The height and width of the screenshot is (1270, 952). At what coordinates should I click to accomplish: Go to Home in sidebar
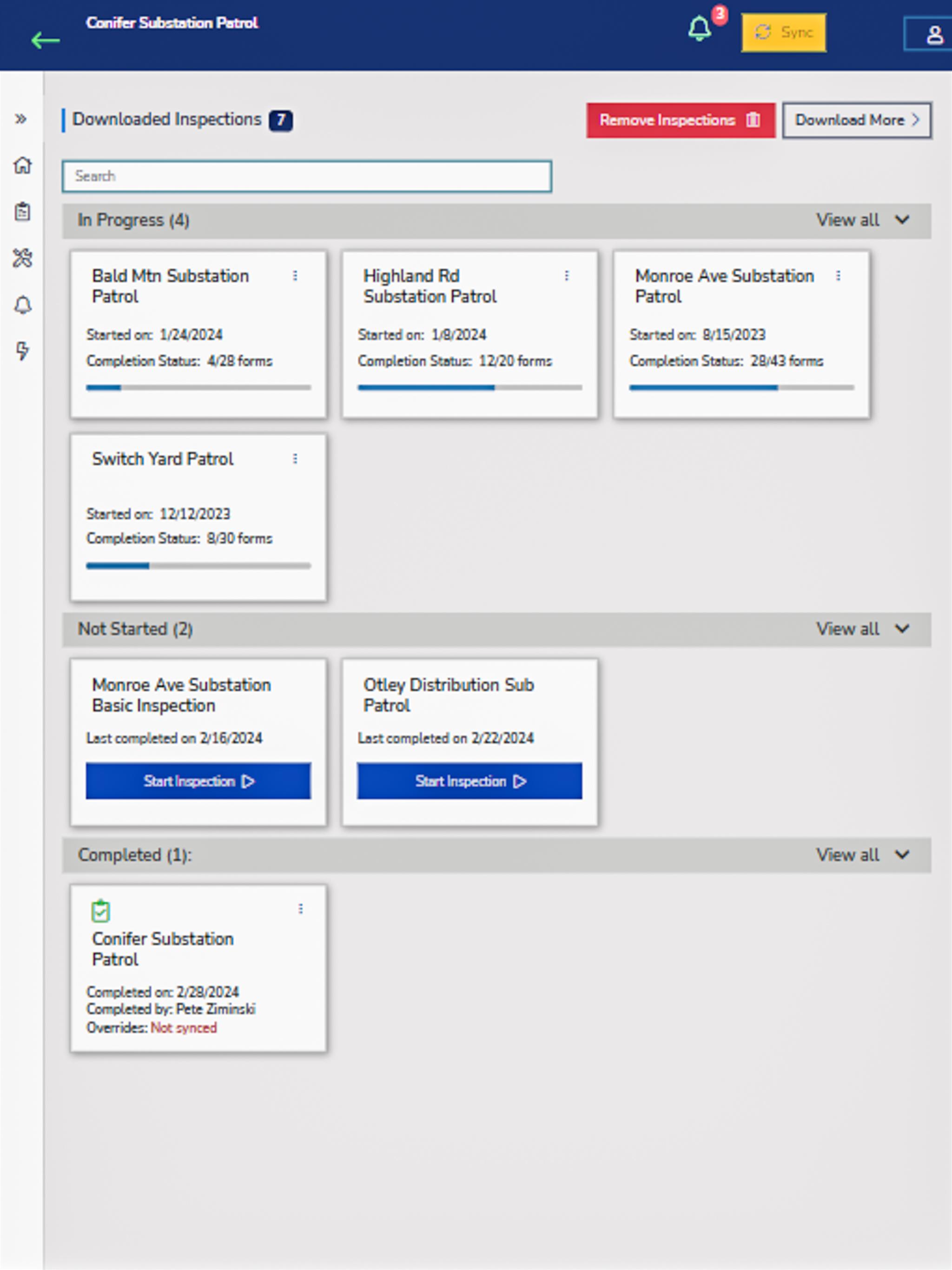(22, 165)
